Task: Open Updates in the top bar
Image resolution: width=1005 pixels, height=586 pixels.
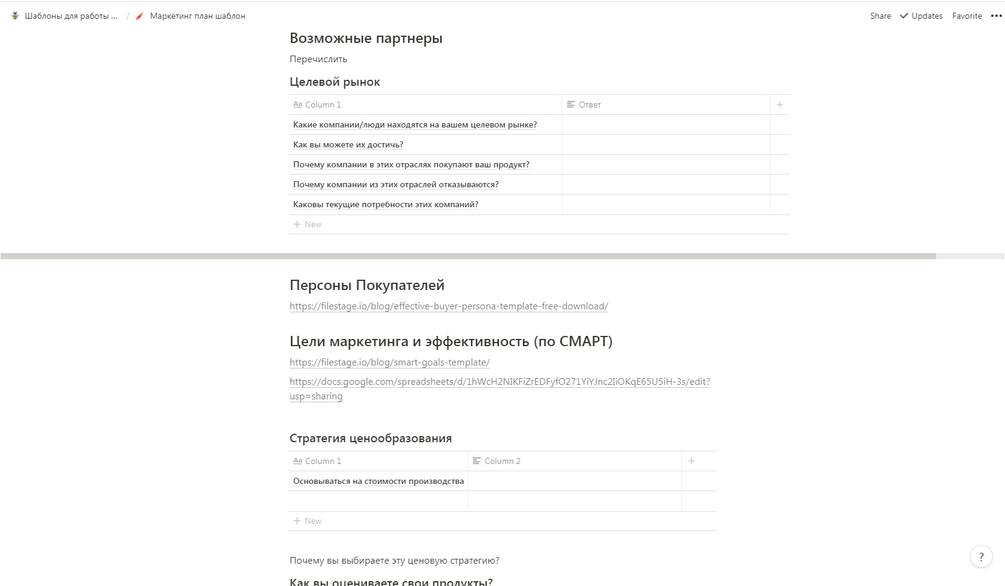Action: point(921,16)
